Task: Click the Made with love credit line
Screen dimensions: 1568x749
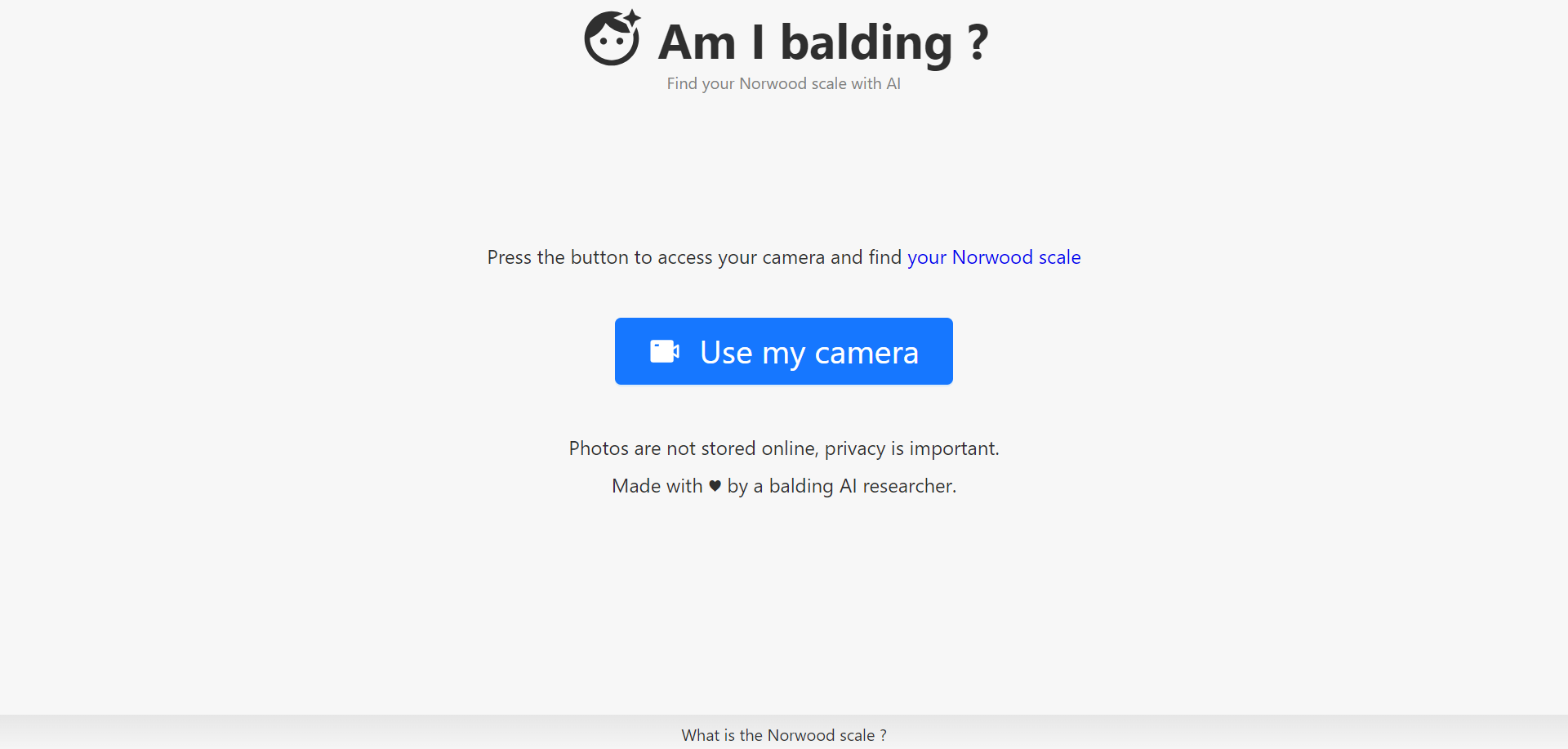Action: [783, 486]
